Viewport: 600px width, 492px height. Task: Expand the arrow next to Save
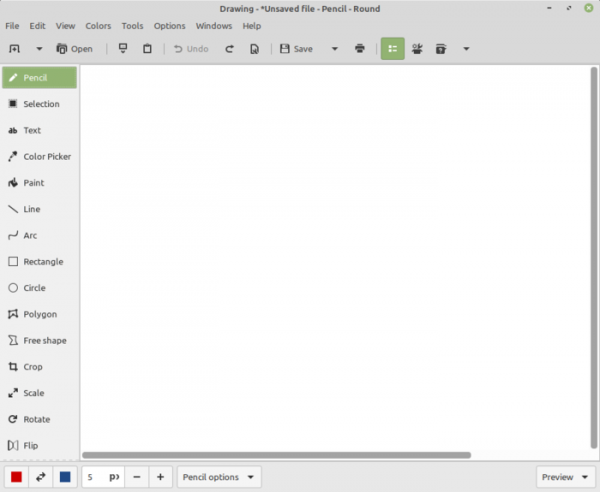[x=334, y=49]
